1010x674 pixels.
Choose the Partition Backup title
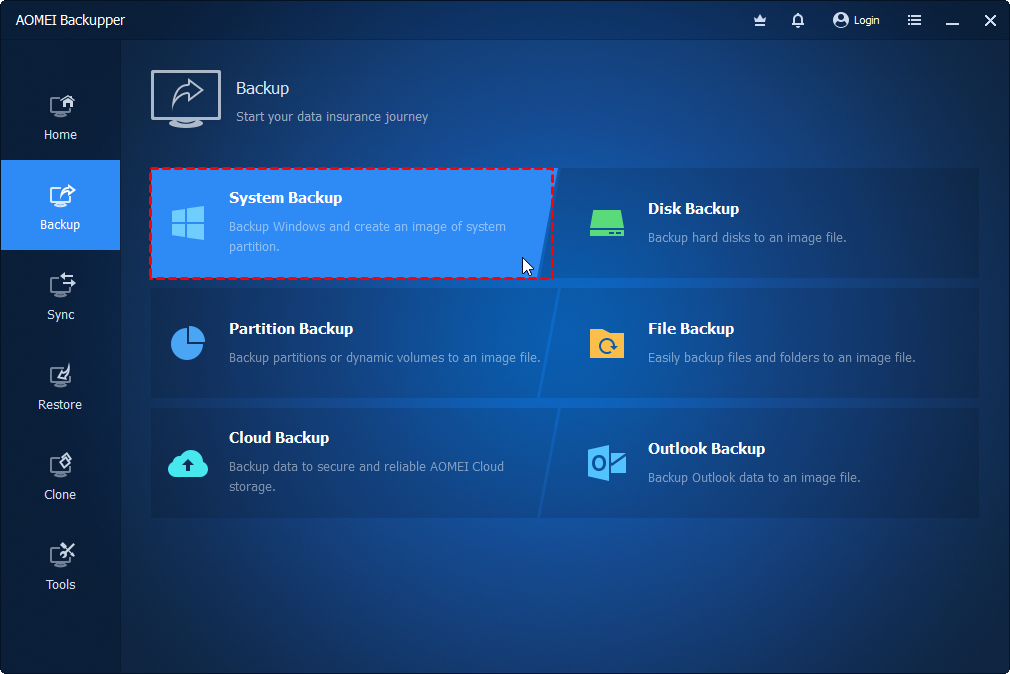point(291,329)
